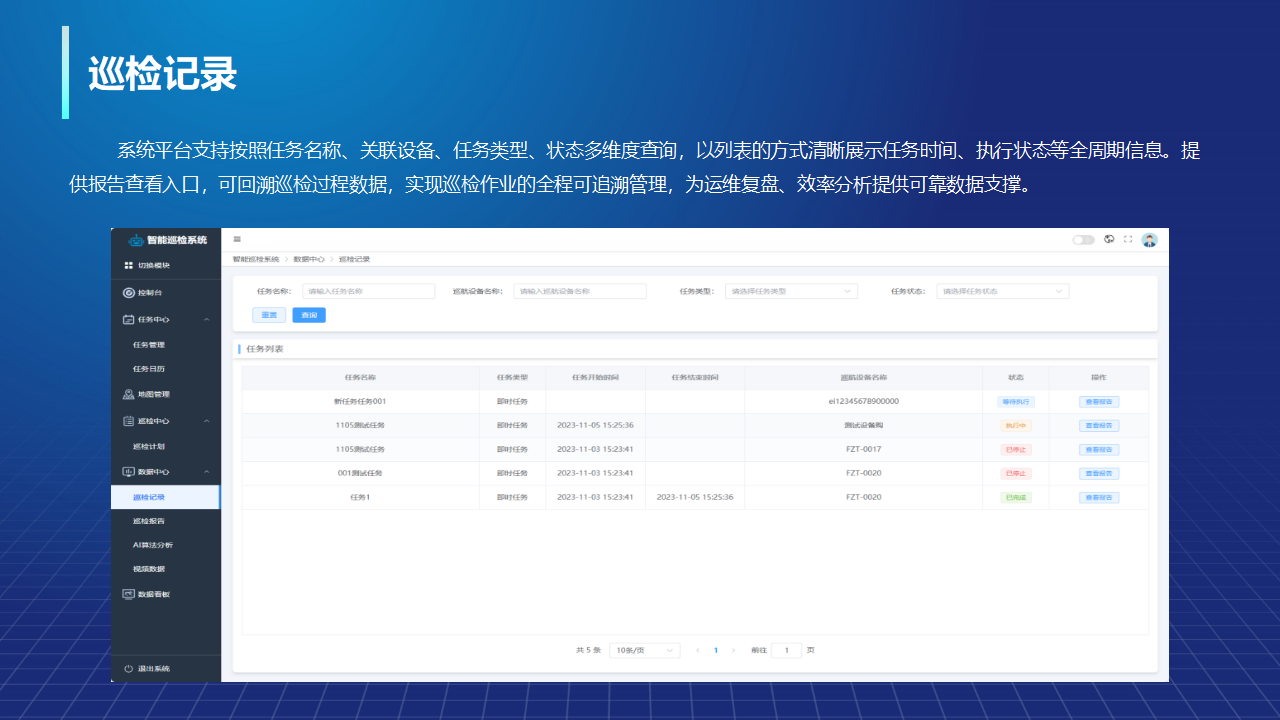The image size is (1280, 720).
Task: View report for 任务1 row
Action: pyautogui.click(x=1099, y=497)
